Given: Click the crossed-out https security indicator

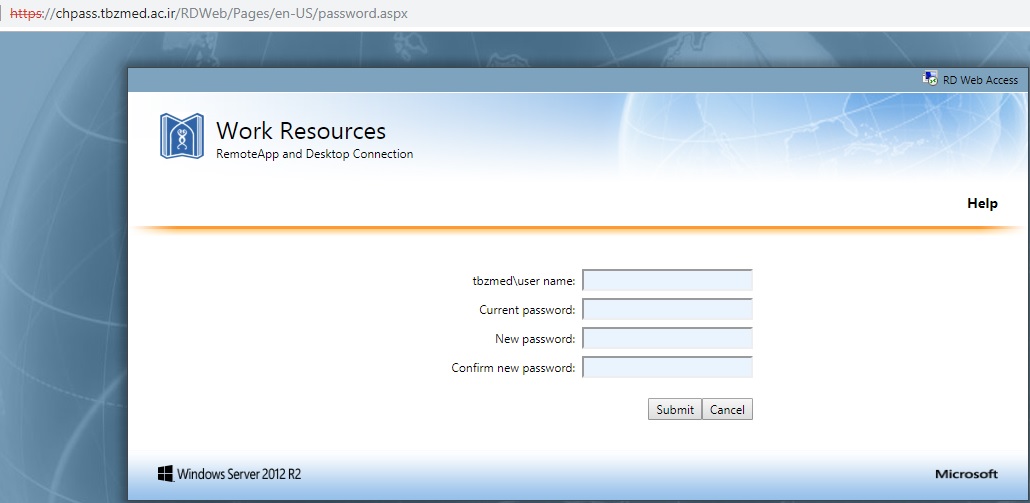Looking at the screenshot, I should click(29, 15).
